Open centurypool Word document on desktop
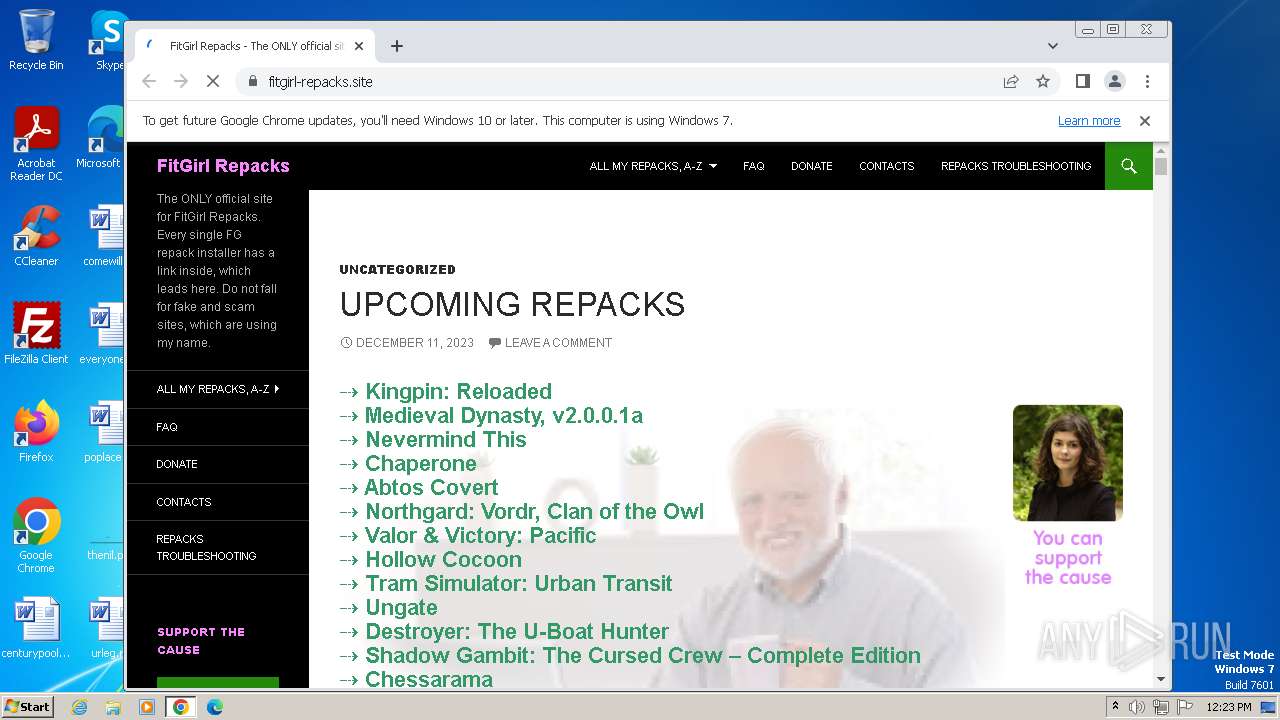1280x720 pixels. coord(36,628)
